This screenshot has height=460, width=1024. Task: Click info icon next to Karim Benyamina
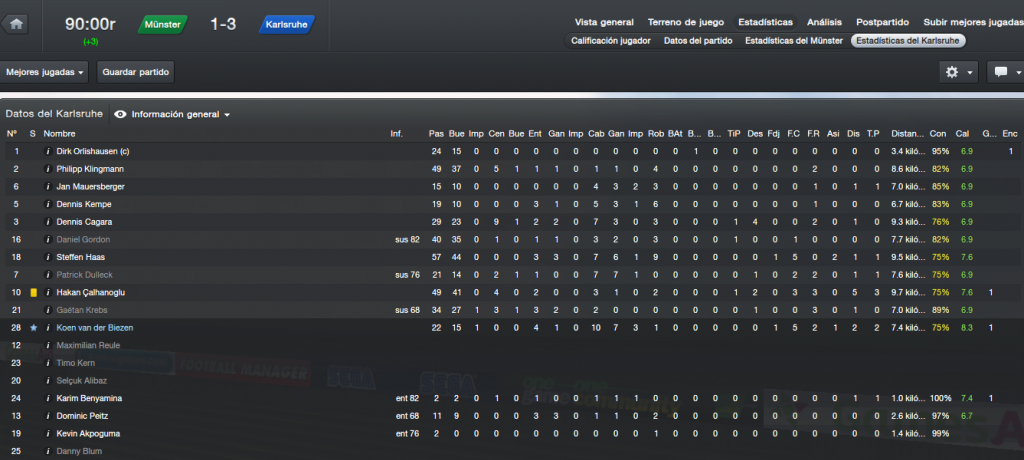[x=48, y=398]
